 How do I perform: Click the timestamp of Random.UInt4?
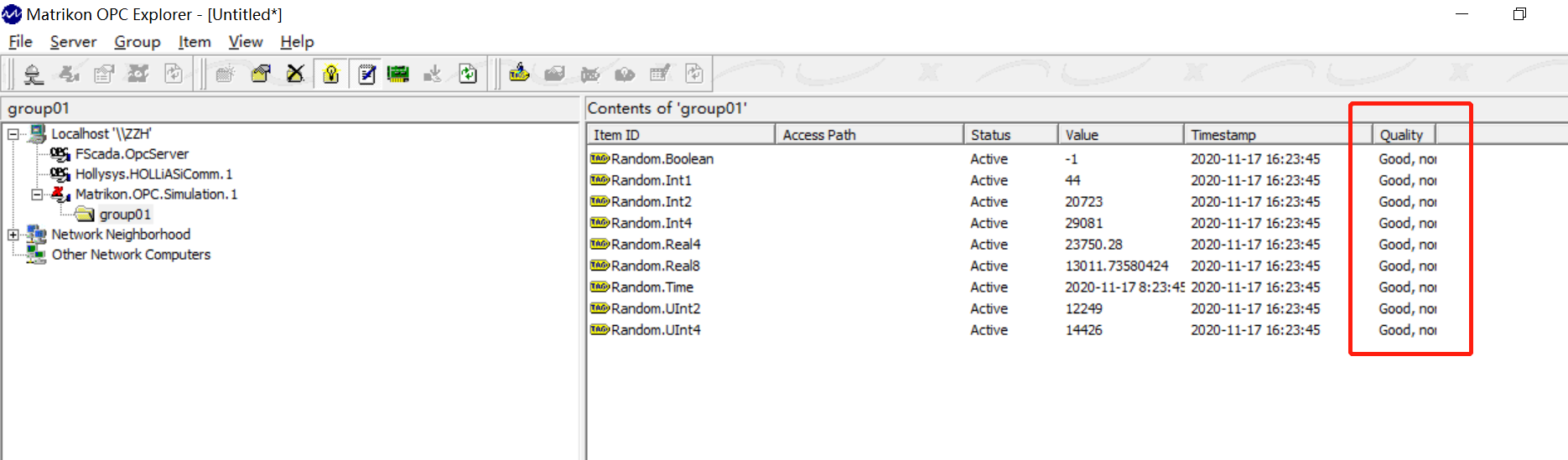(x=1255, y=329)
